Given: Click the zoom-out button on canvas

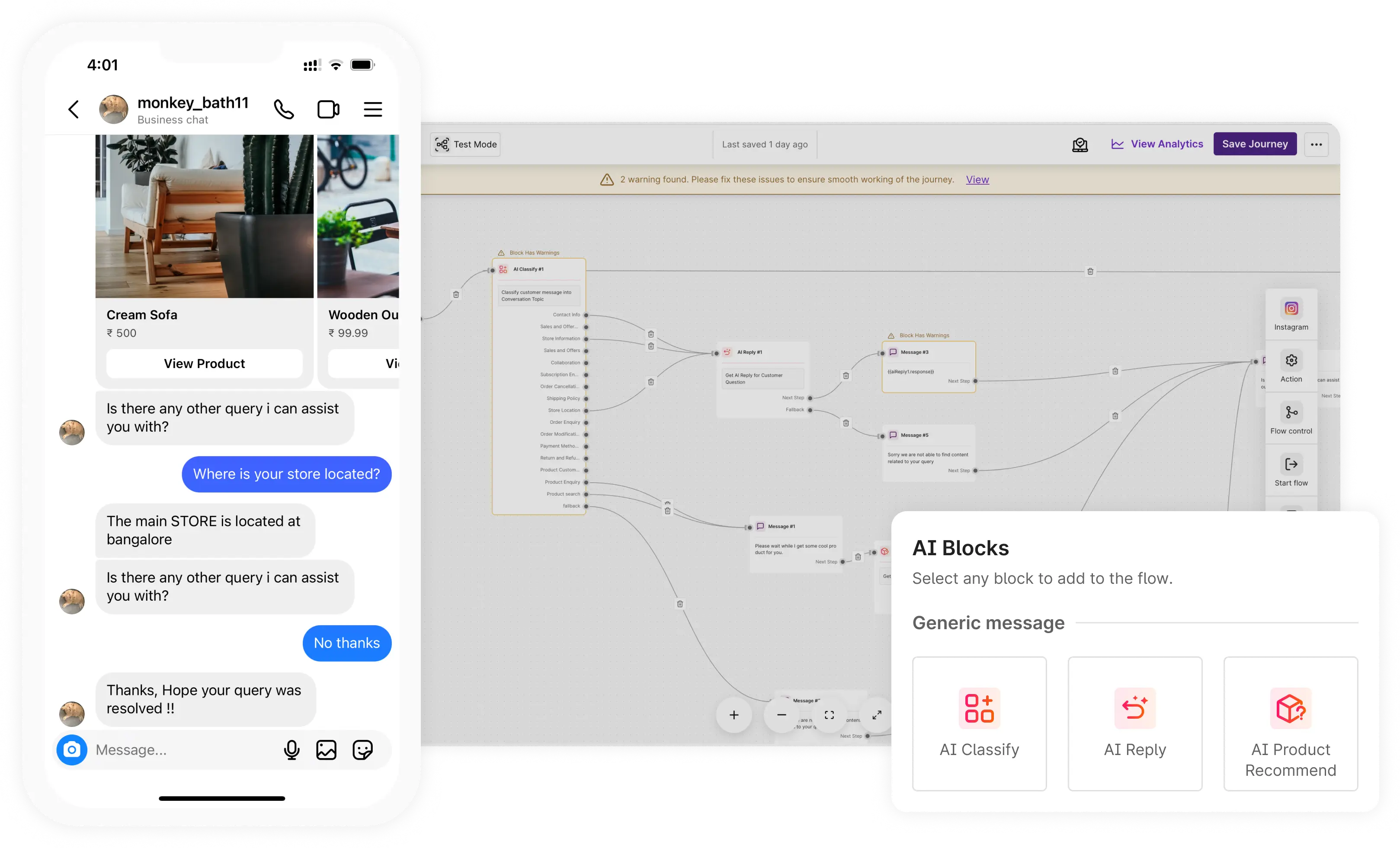Looking at the screenshot, I should click(782, 714).
